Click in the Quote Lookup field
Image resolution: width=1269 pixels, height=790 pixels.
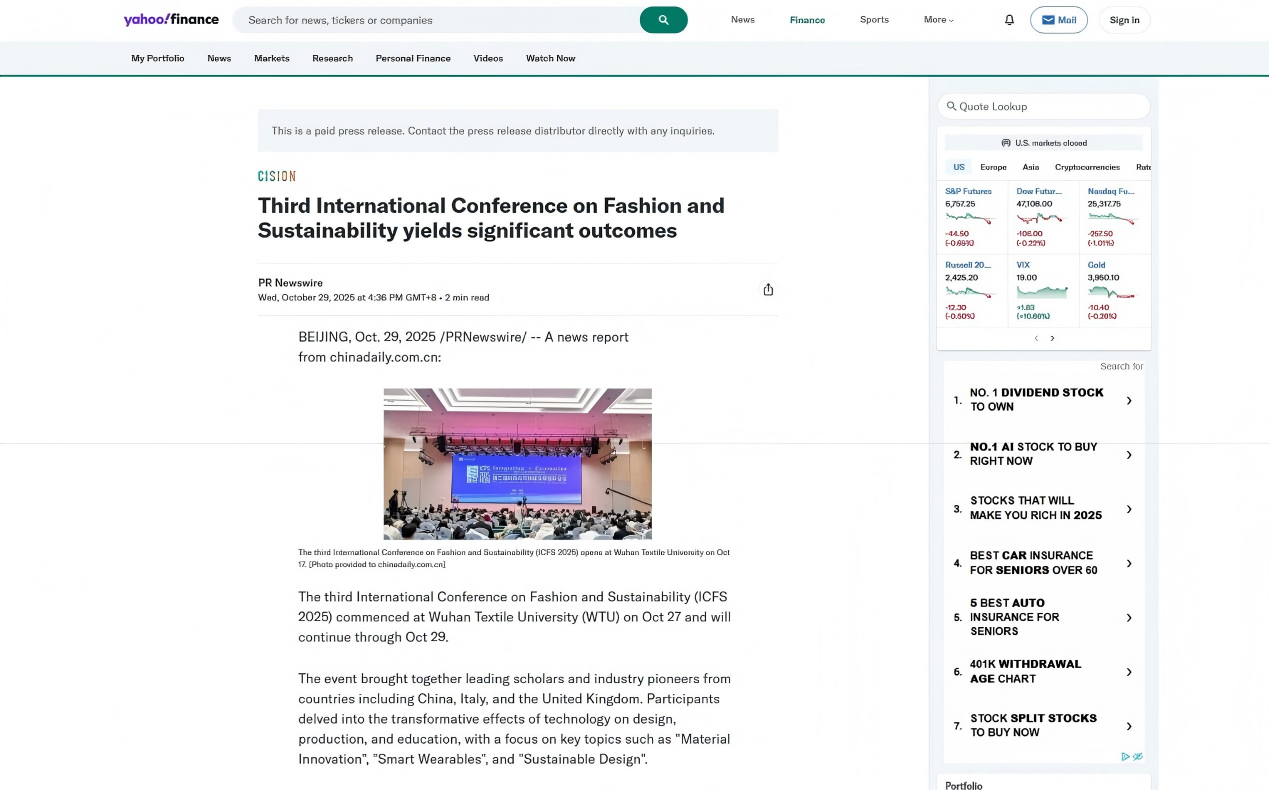coord(1045,106)
